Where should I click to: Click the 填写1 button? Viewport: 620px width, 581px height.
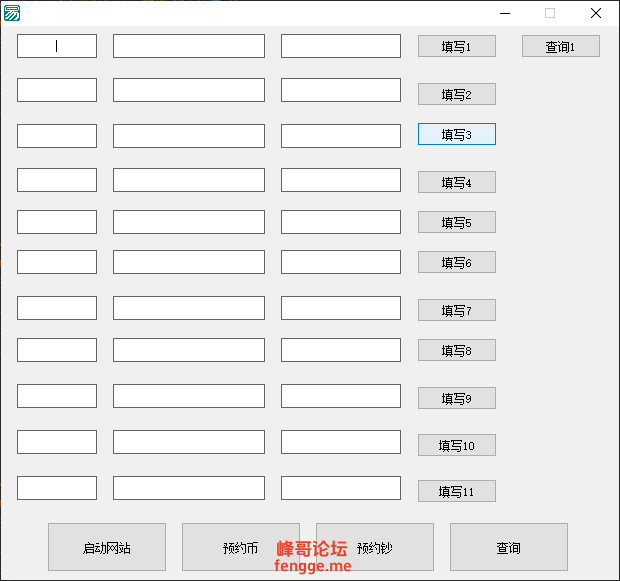click(457, 46)
